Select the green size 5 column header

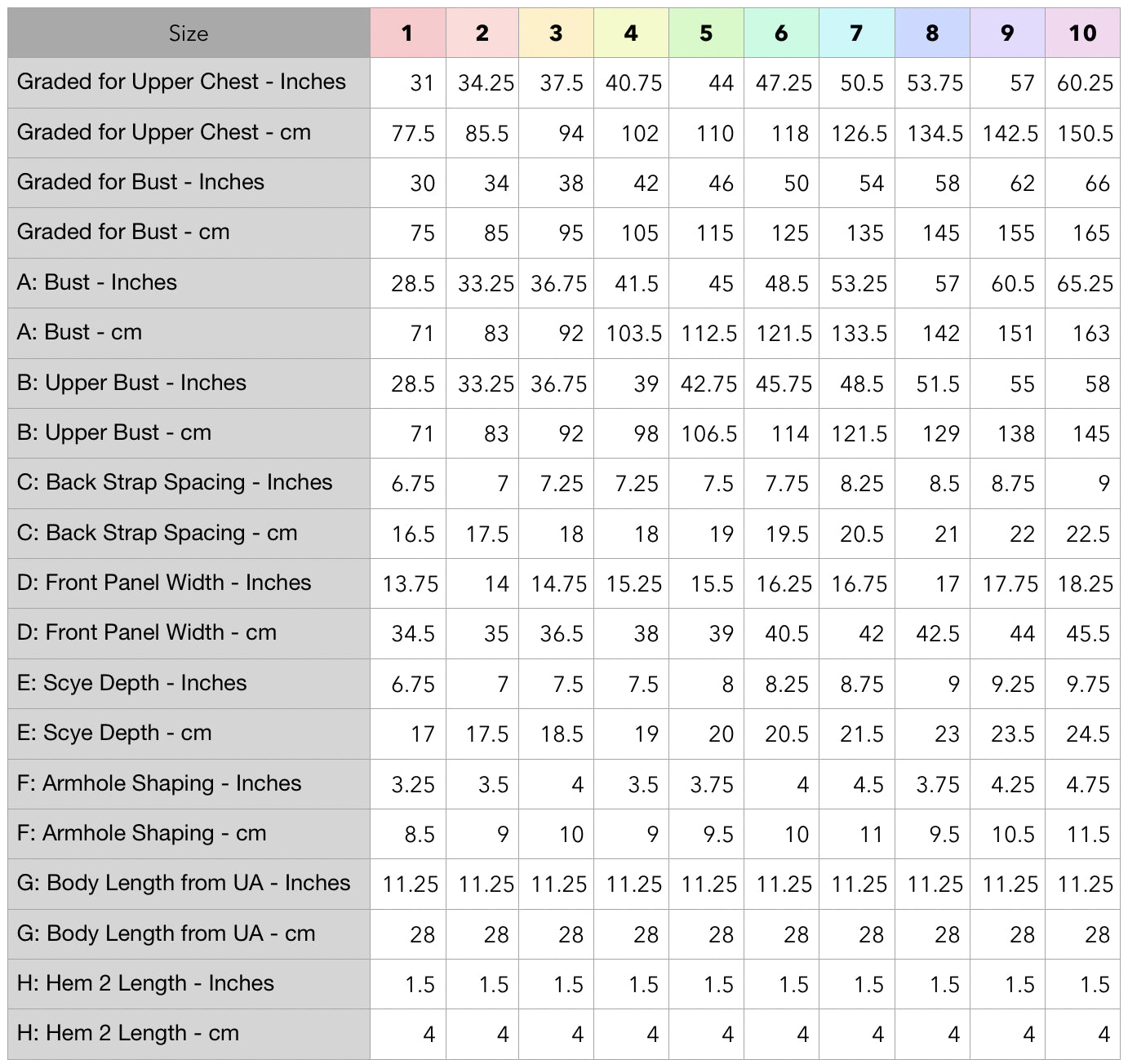coord(706,33)
